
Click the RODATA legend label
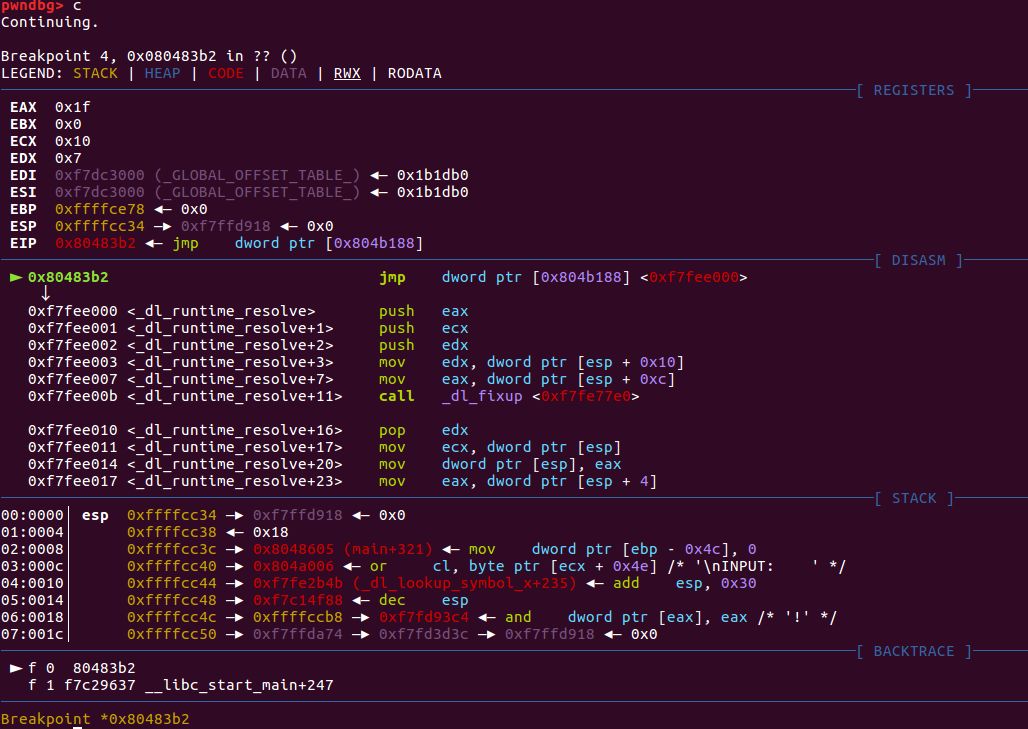[414, 73]
